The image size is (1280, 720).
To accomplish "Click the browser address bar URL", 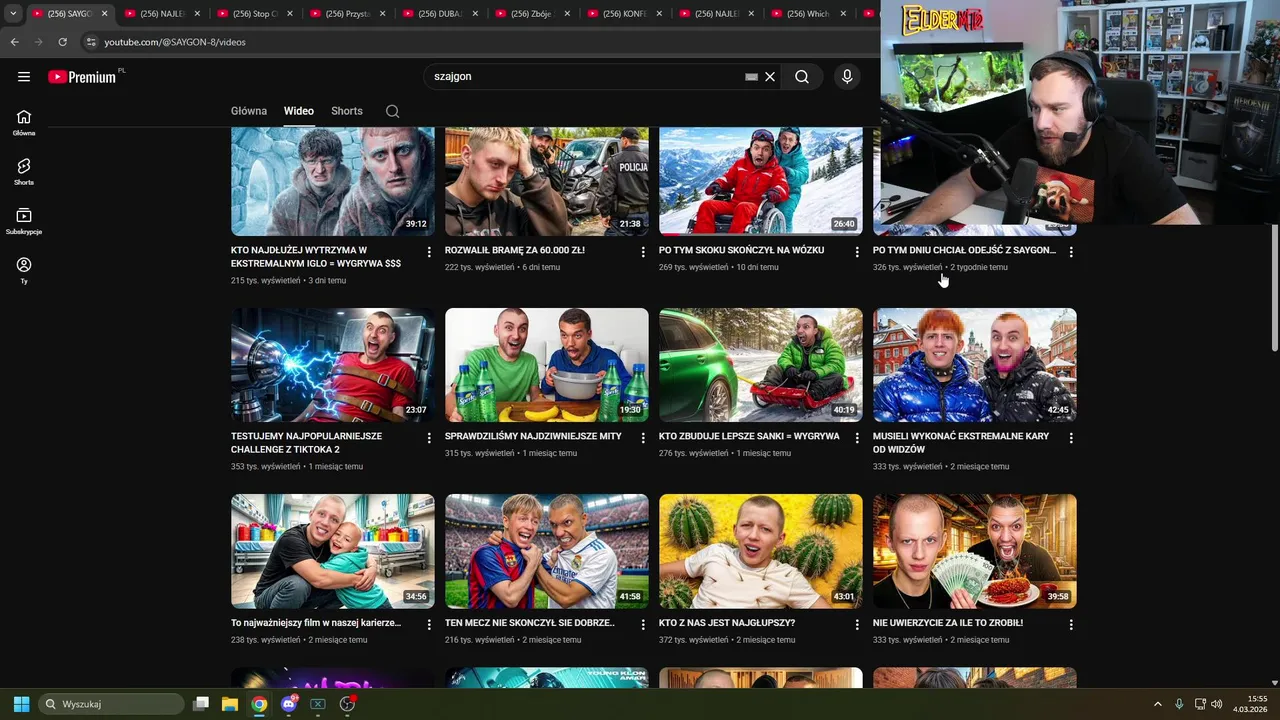I will point(175,42).
